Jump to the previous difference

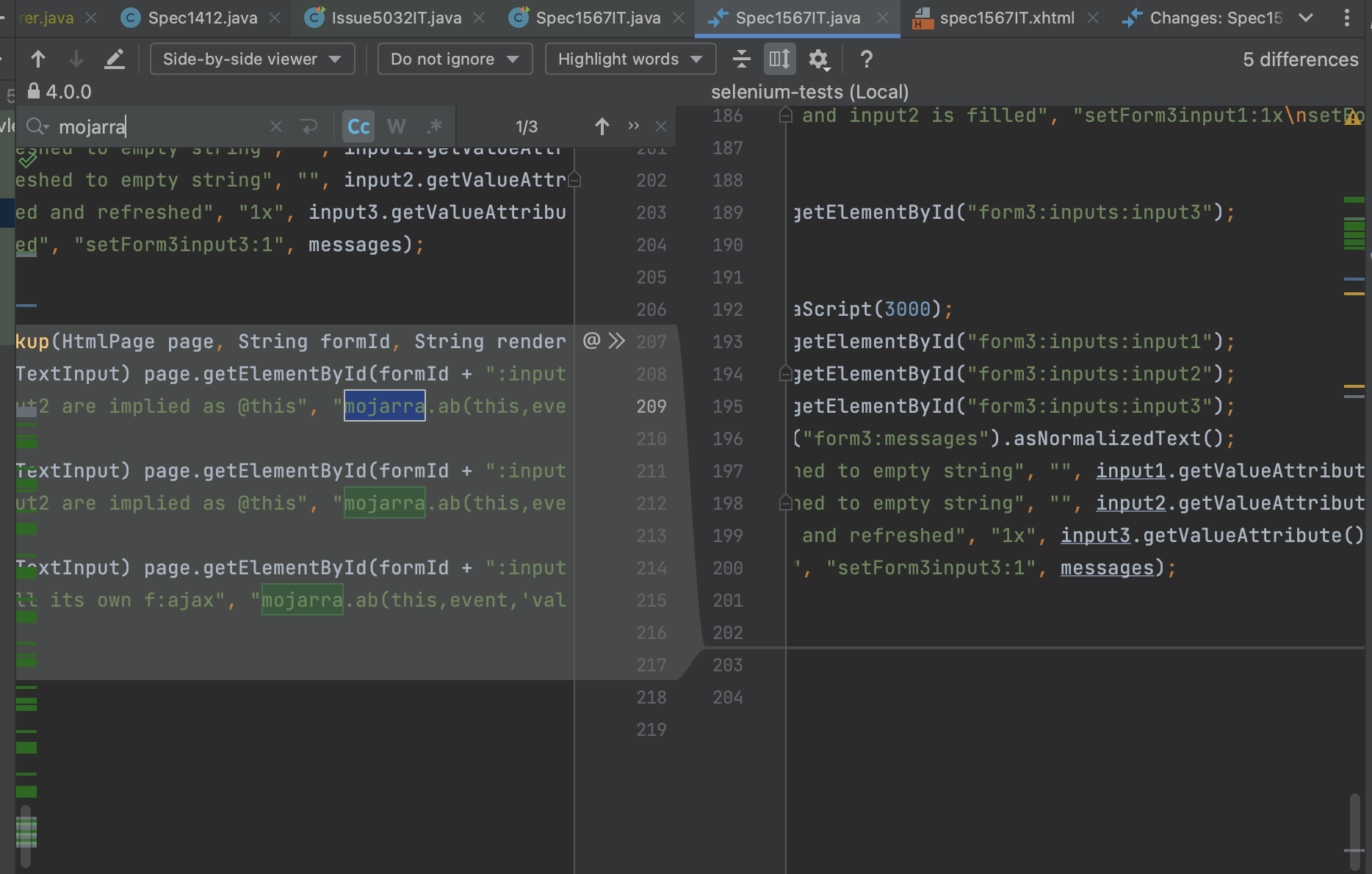(38, 59)
